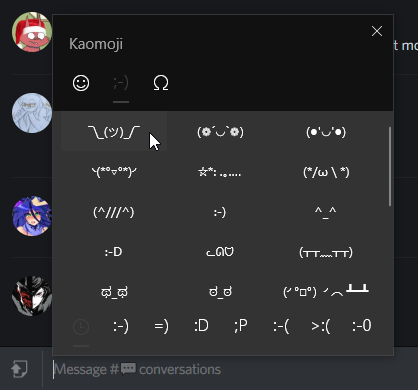Open the red Santa hat avatar profile
The height and width of the screenshot is (390, 418).
pos(32,32)
